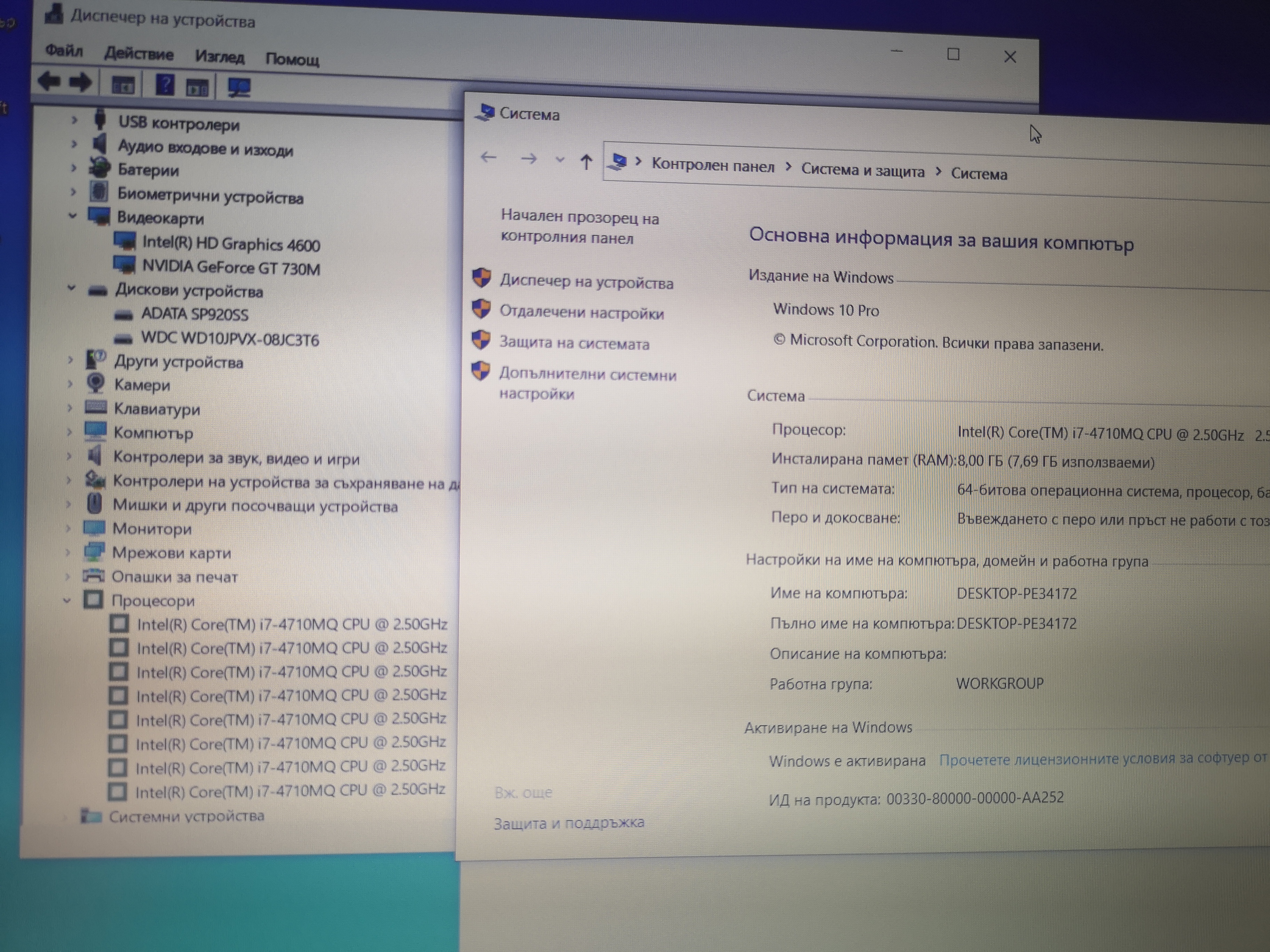
Task: Select Контролери за звук, видео и игри
Action: [x=236, y=458]
